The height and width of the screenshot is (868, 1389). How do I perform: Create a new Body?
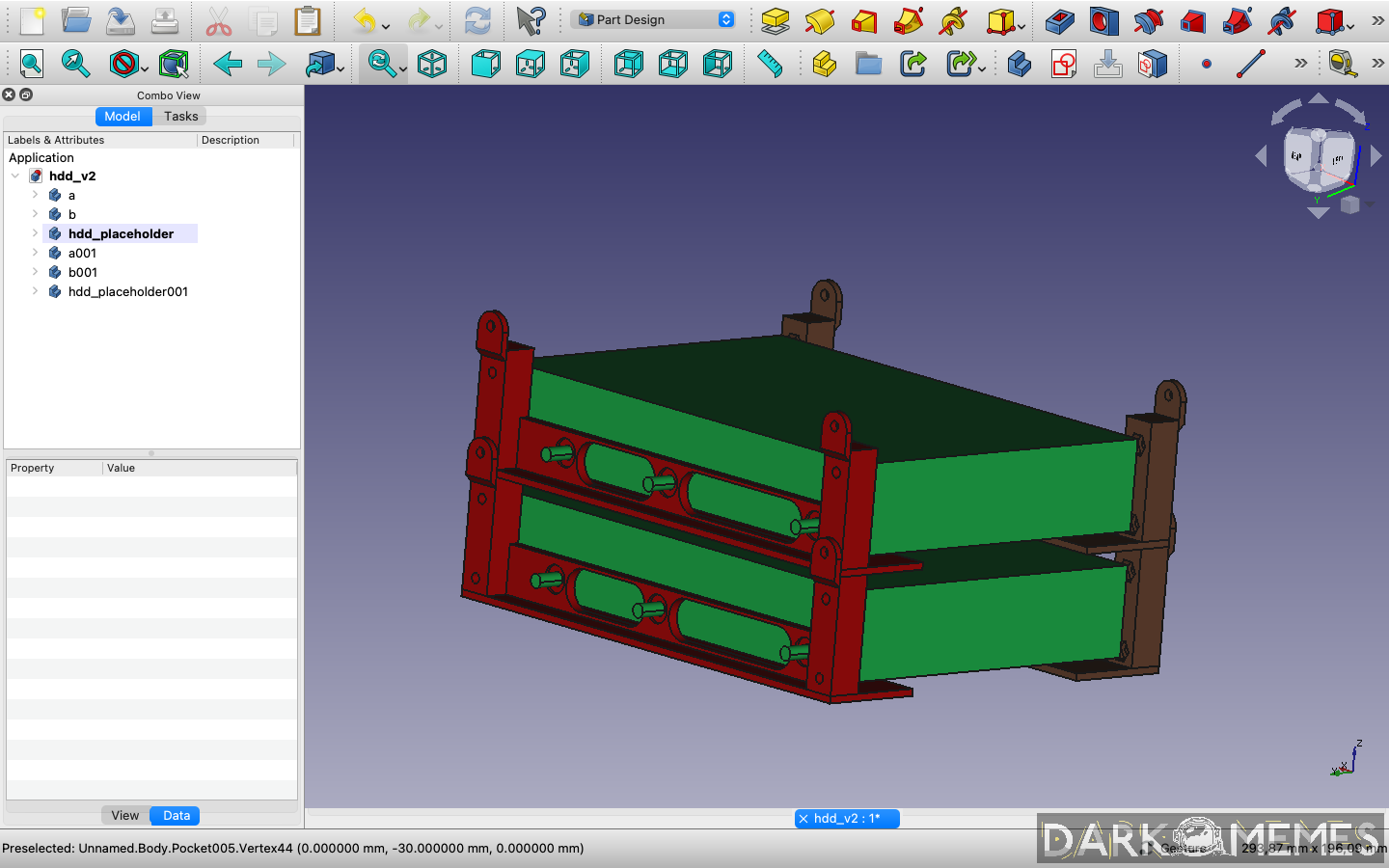(1020, 65)
